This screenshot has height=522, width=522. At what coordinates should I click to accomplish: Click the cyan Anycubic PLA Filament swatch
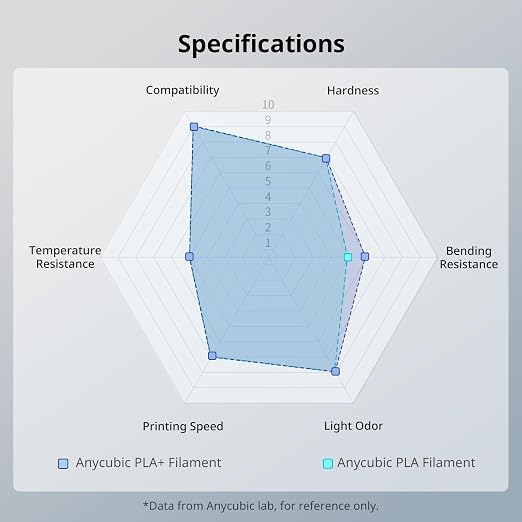coord(328,464)
